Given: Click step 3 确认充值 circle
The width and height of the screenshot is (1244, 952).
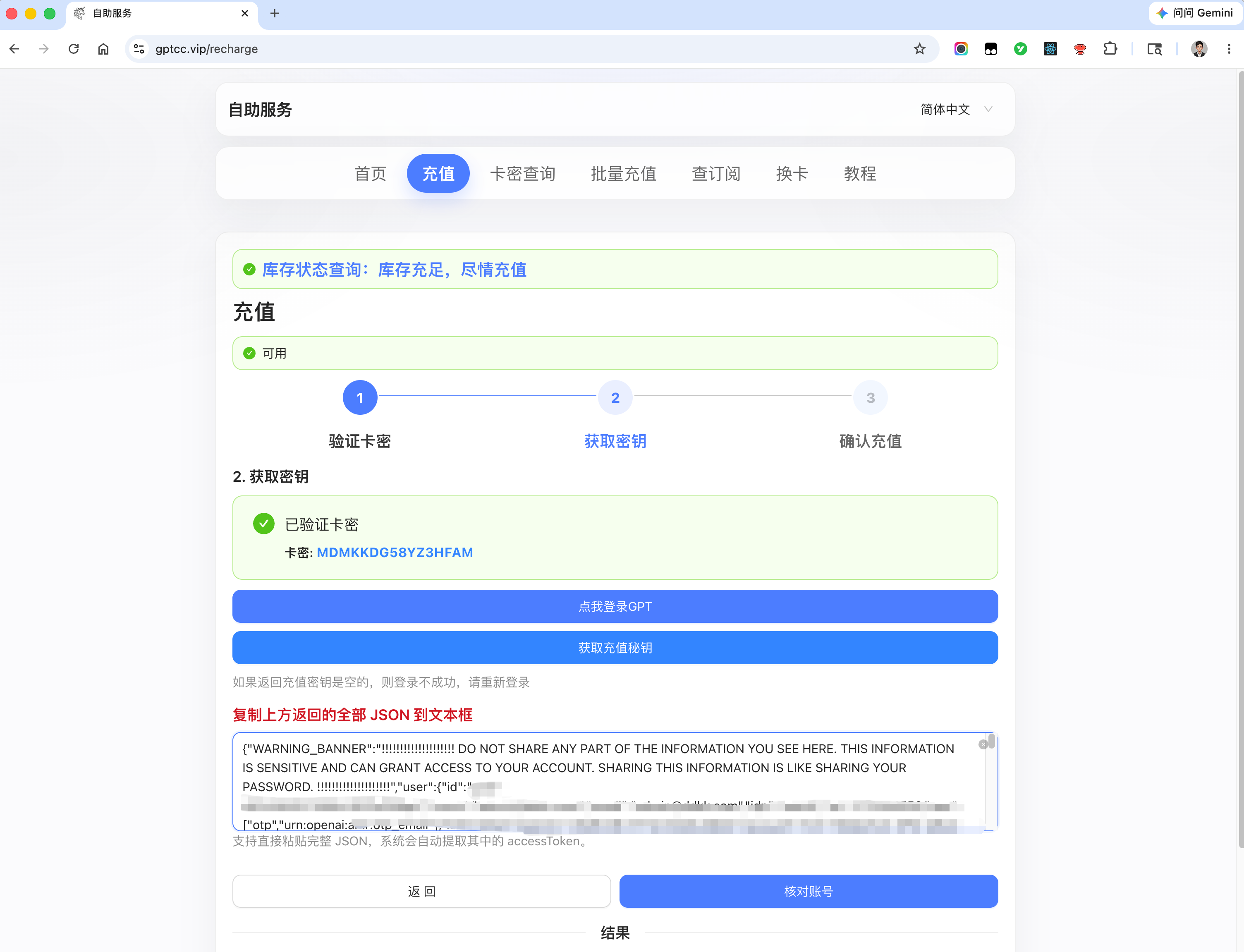Looking at the screenshot, I should pos(871,398).
